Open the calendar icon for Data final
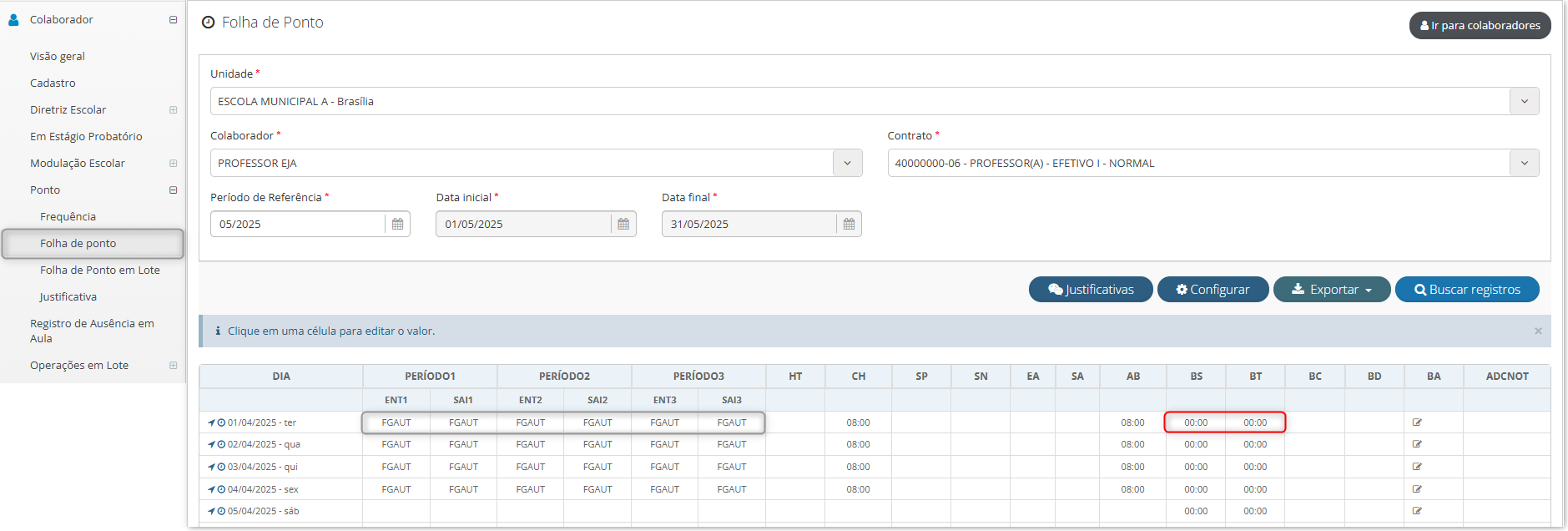The height and width of the screenshot is (531, 1568). click(849, 224)
